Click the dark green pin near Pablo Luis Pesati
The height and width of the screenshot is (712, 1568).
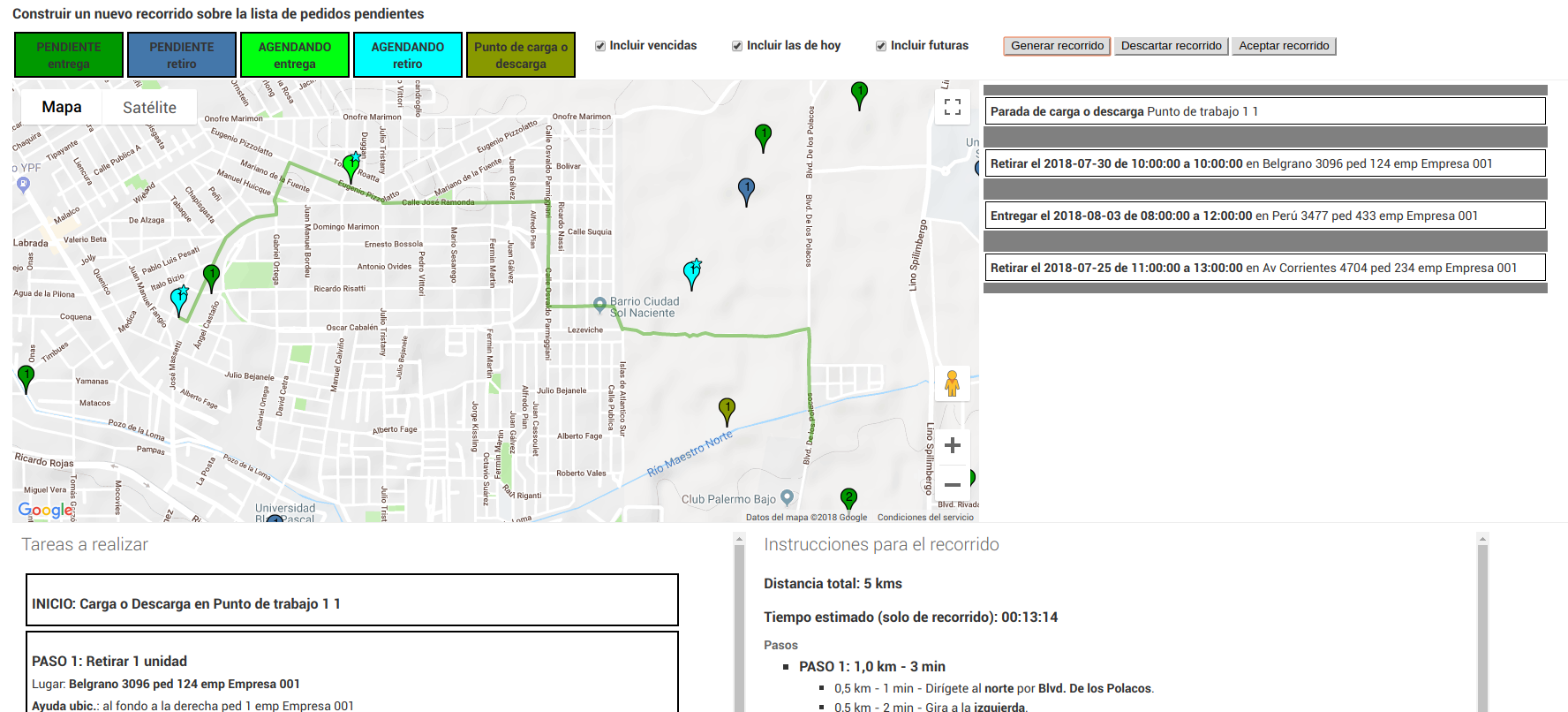[x=211, y=277]
